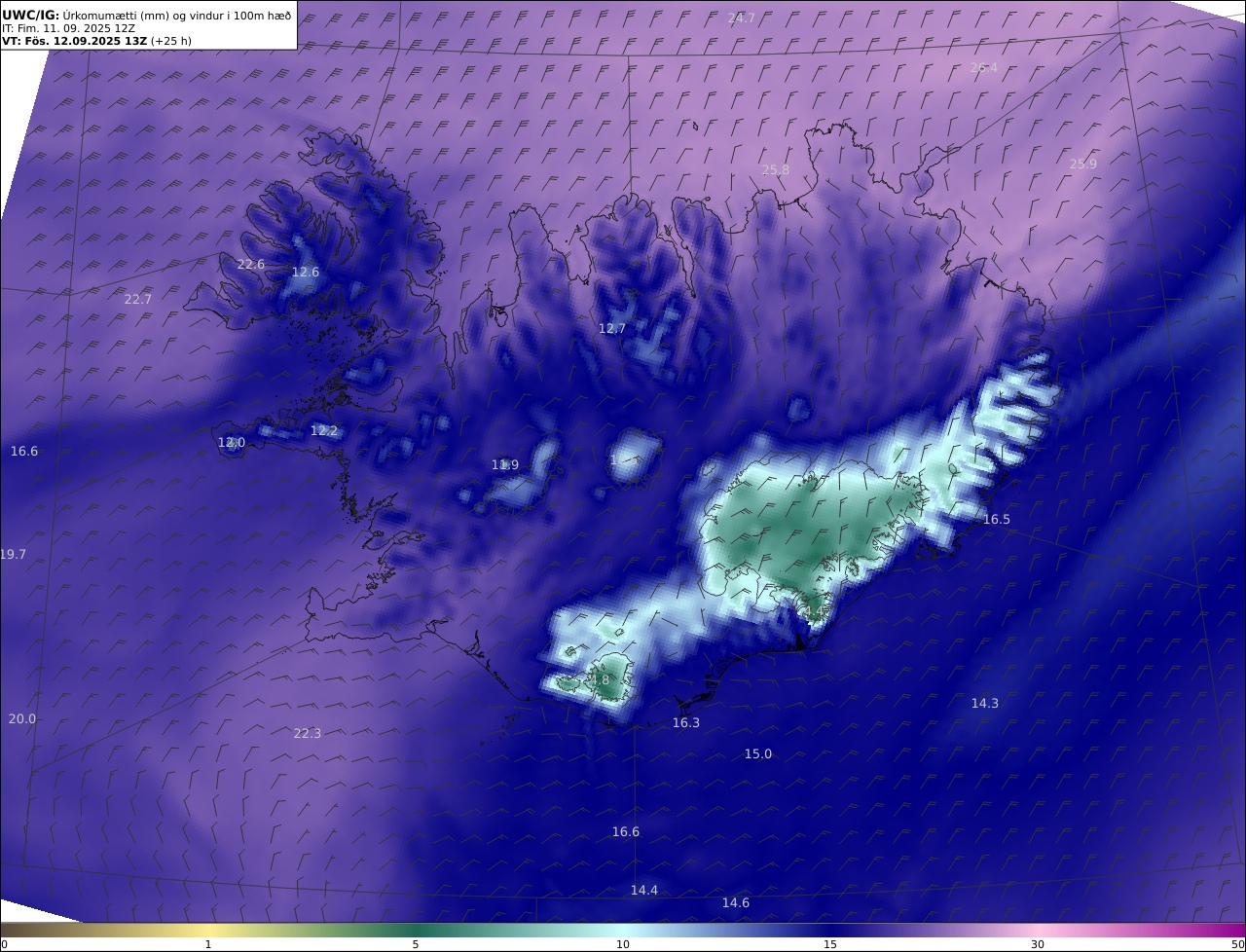The image size is (1246, 952).
Task: Click the 24.7 value label
Action: click(741, 18)
